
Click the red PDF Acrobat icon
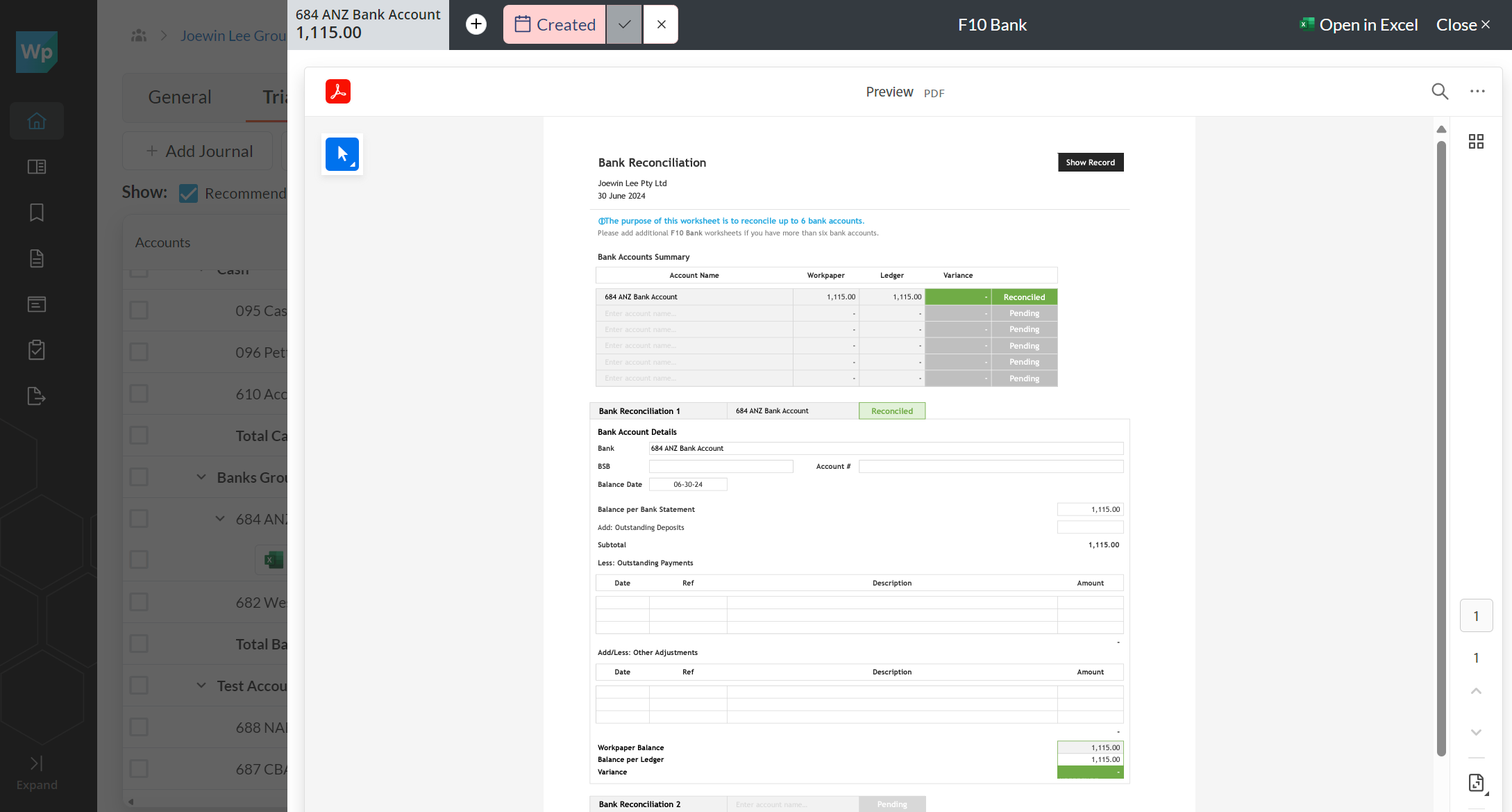point(338,92)
